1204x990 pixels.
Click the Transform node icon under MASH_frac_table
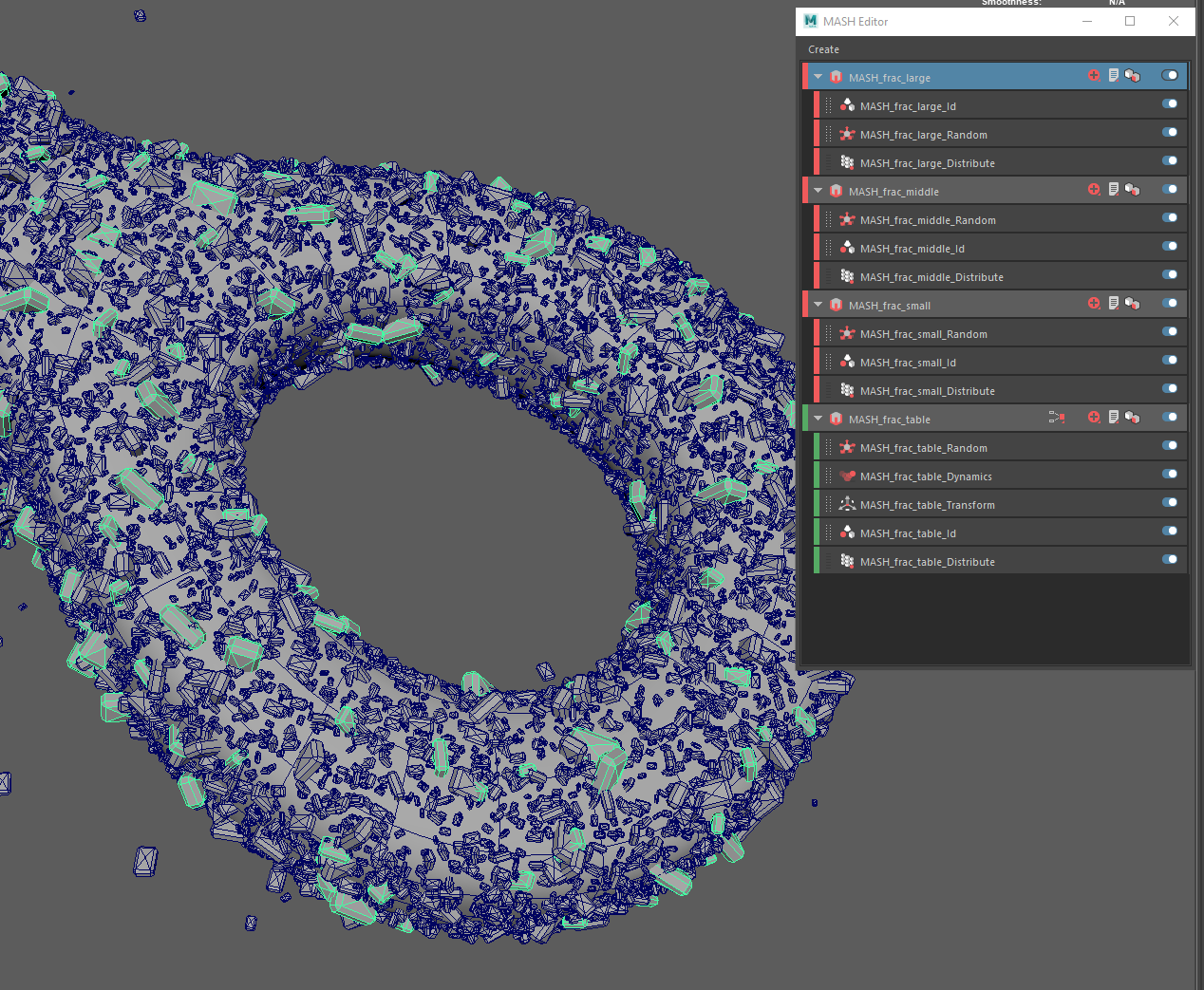(x=846, y=504)
